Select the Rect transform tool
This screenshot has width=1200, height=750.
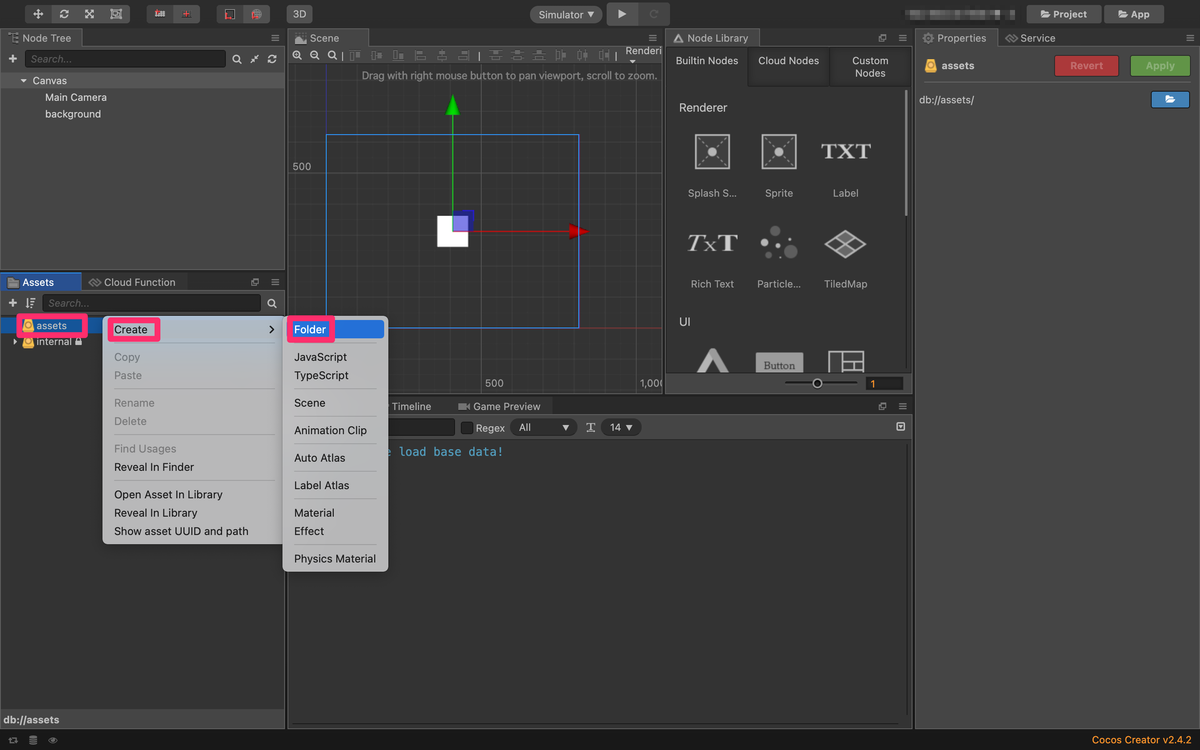click(x=117, y=14)
